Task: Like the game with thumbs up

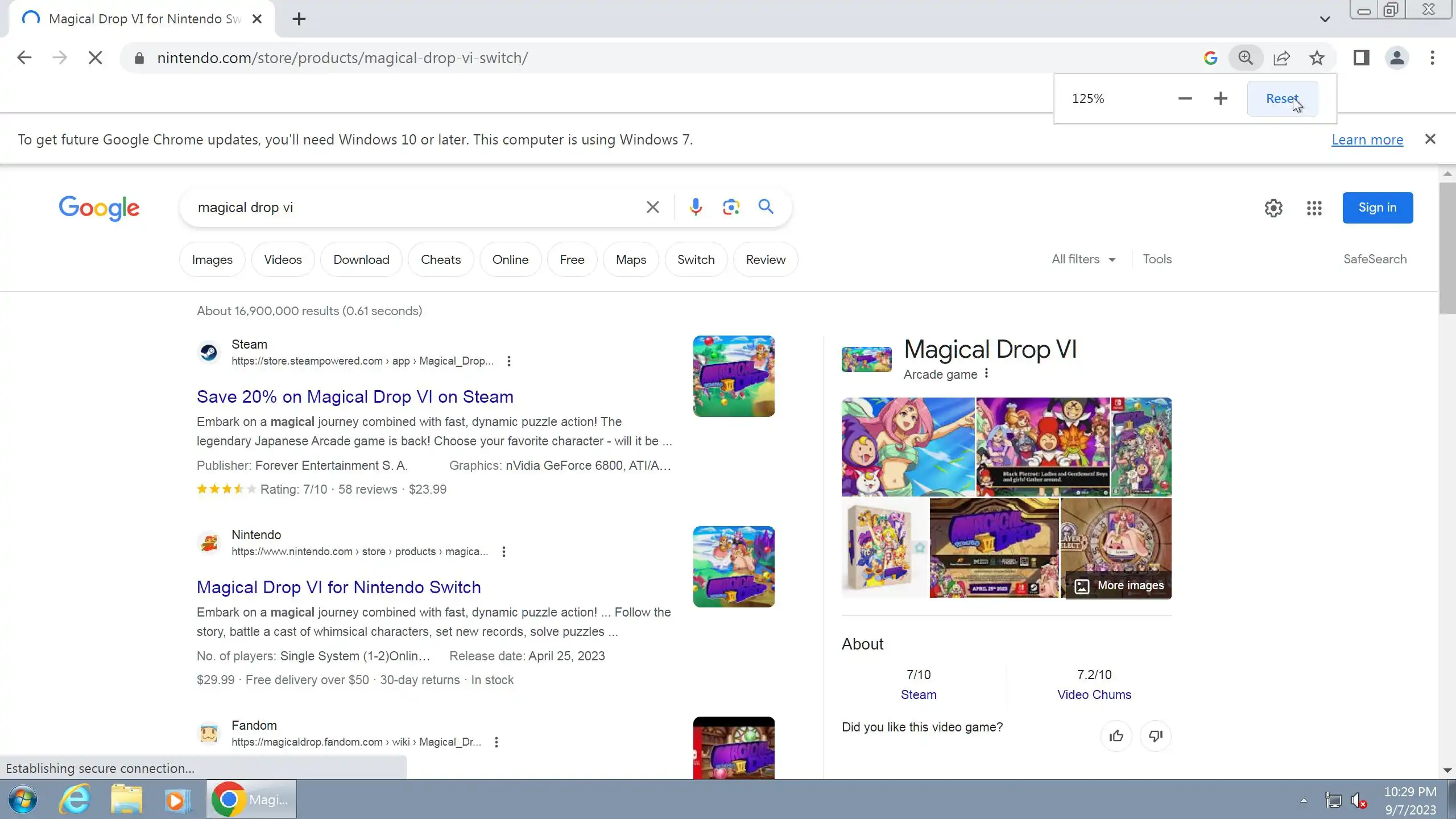Action: coord(1116,736)
